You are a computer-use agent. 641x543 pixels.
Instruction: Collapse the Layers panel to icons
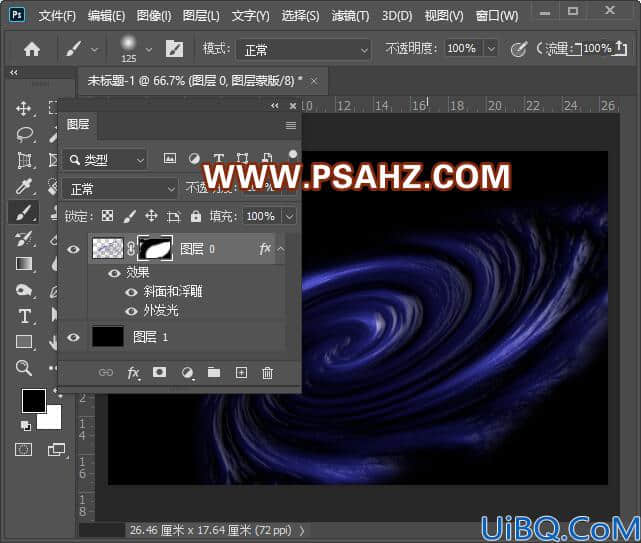[274, 106]
